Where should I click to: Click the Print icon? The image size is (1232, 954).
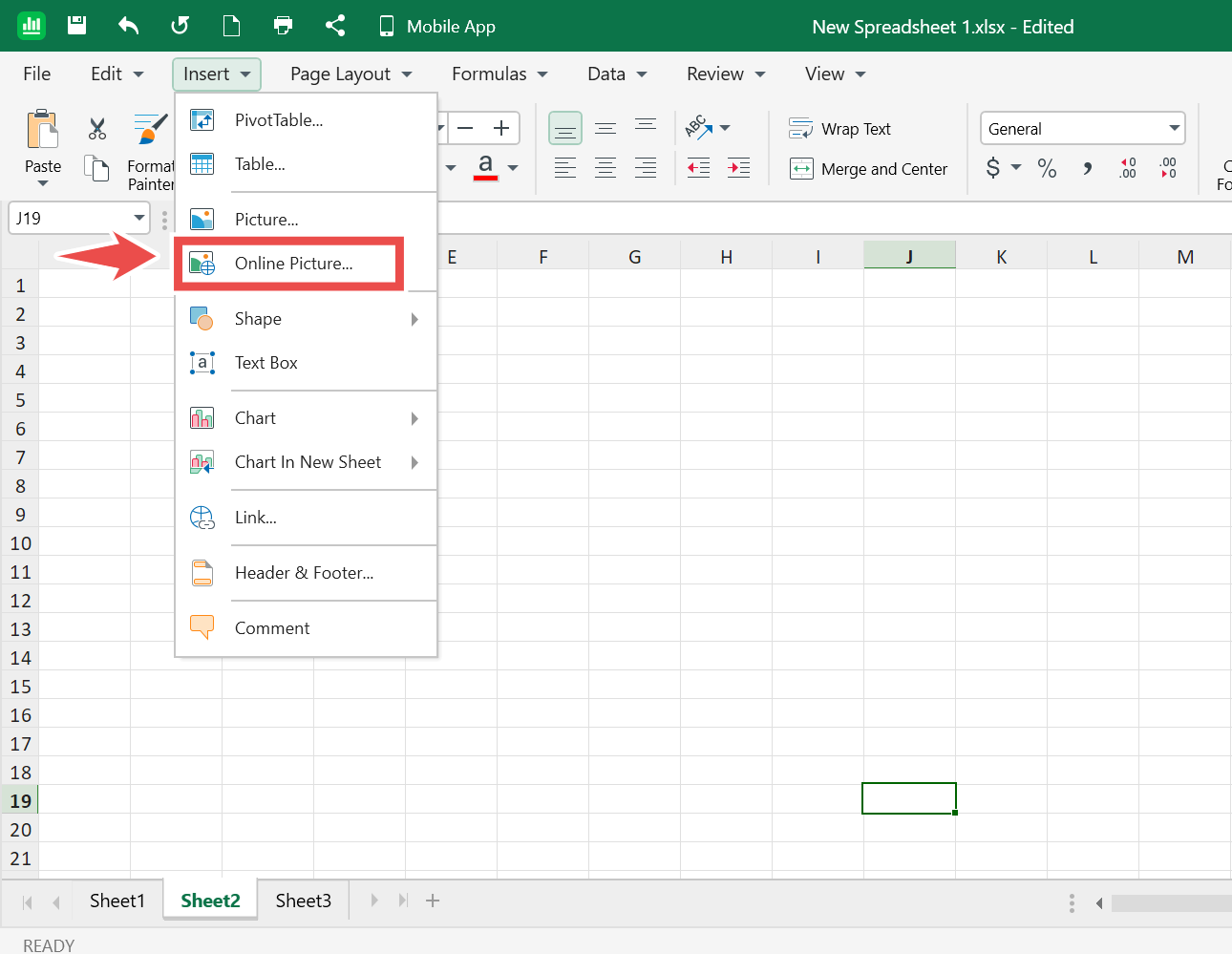283,26
